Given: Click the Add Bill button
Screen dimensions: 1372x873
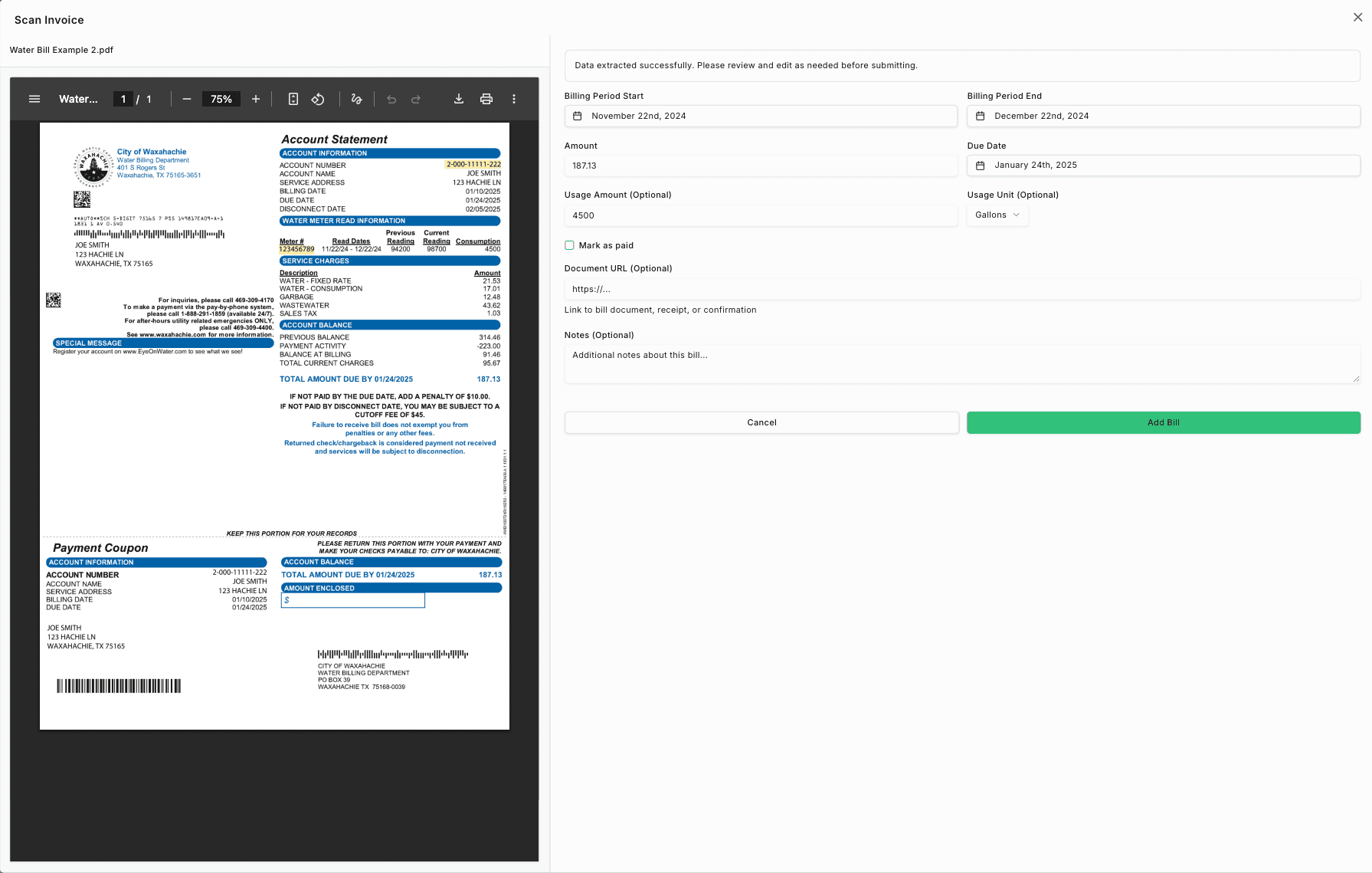Looking at the screenshot, I should (1163, 422).
